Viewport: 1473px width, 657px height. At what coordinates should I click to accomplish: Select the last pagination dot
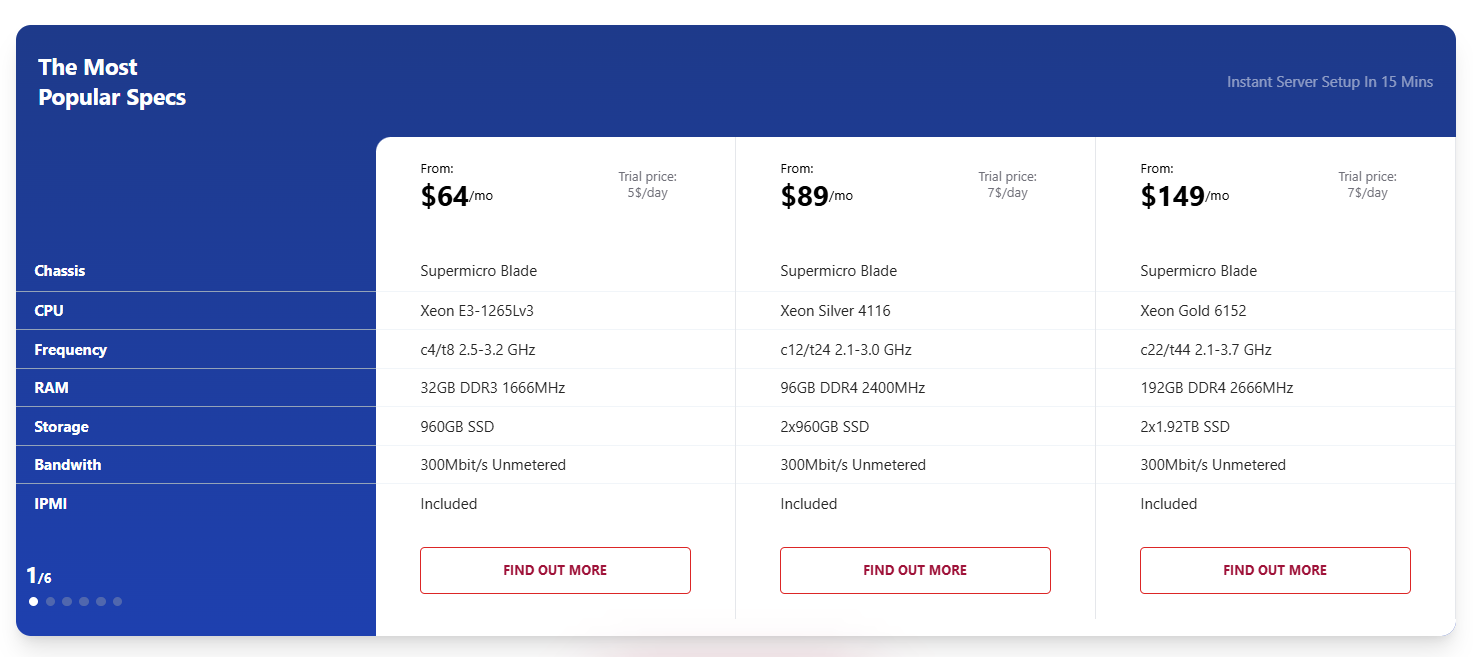[117, 601]
